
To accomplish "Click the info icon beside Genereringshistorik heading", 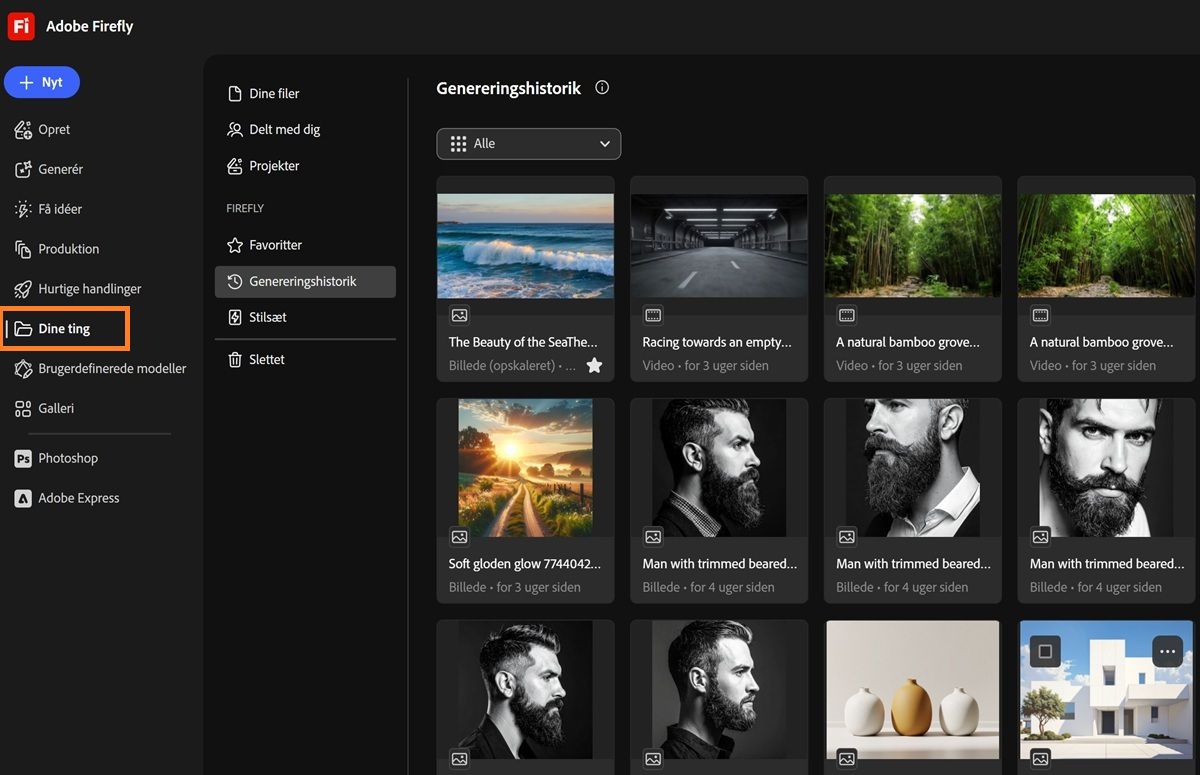I will tap(602, 88).
